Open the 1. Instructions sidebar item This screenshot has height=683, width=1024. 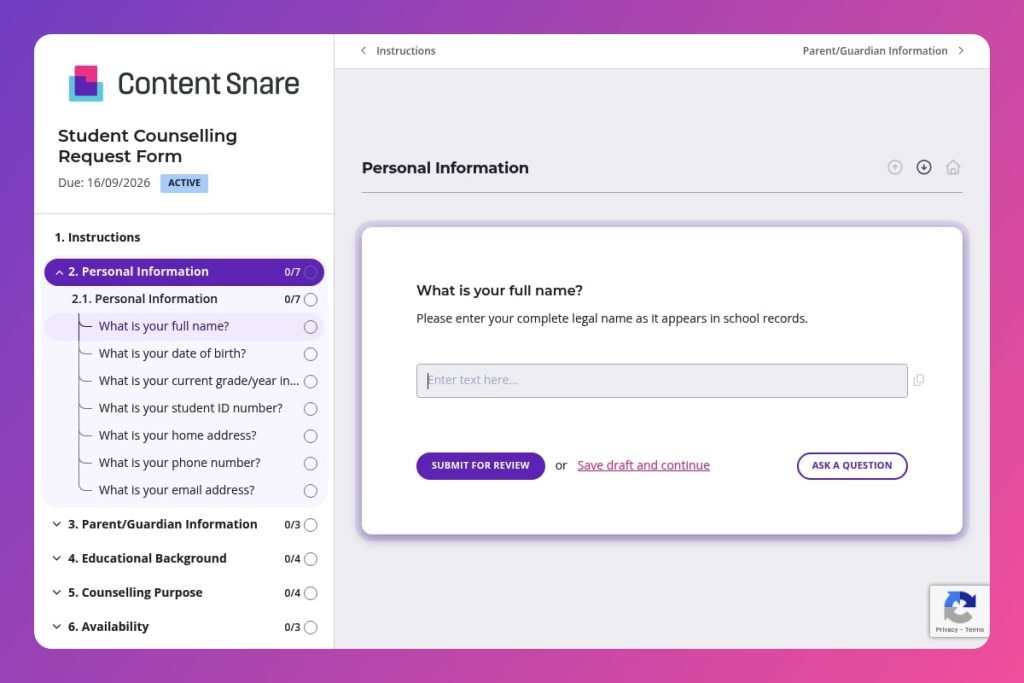[97, 237]
